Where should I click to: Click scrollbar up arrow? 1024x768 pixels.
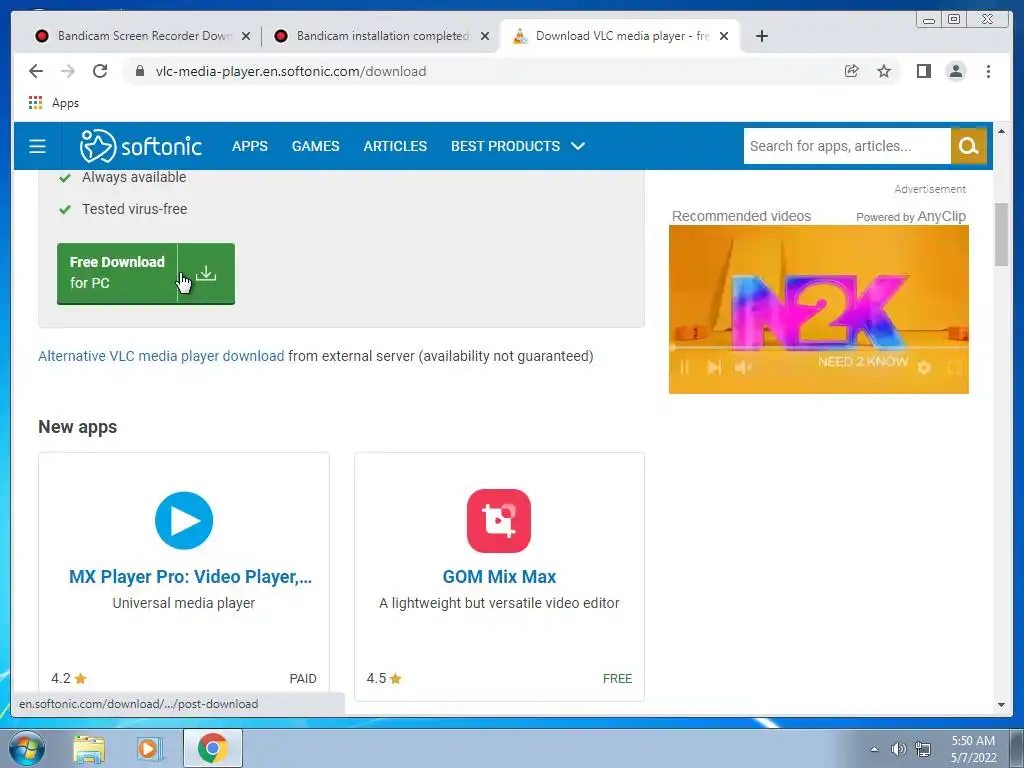(1001, 131)
